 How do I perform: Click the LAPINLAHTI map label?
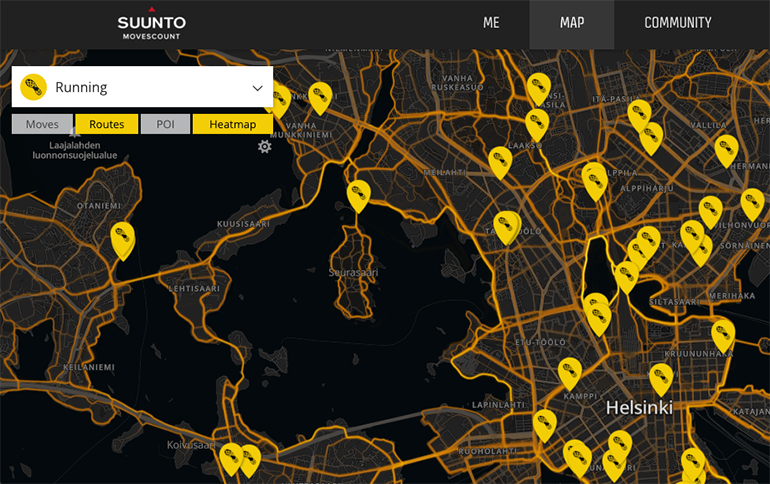[x=498, y=405]
